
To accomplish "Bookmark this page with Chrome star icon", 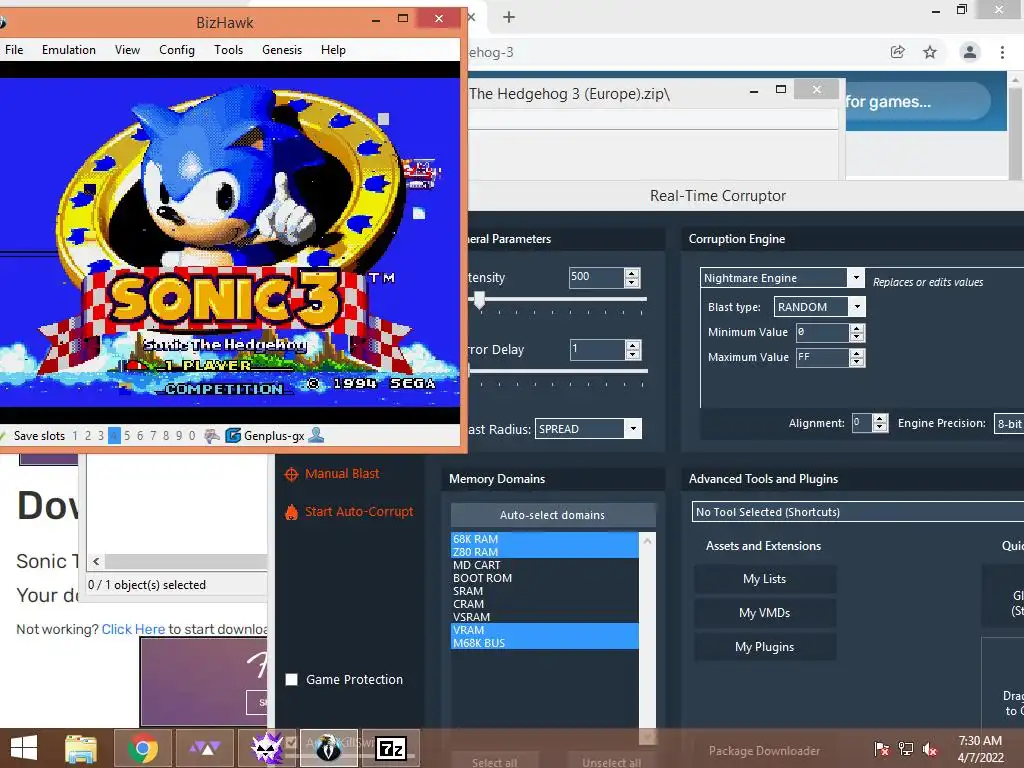I will 930,52.
